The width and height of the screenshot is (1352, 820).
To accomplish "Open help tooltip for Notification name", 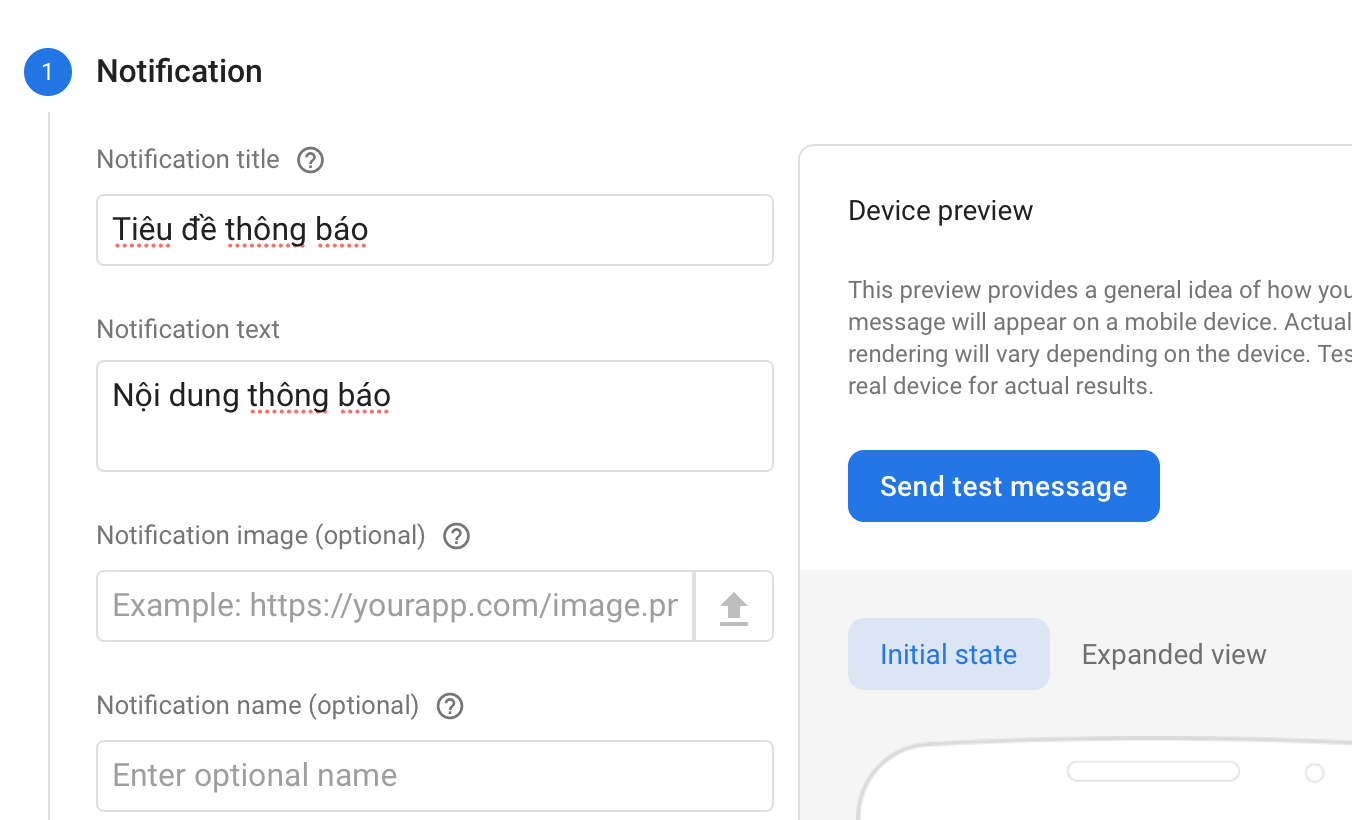I will 450,706.
